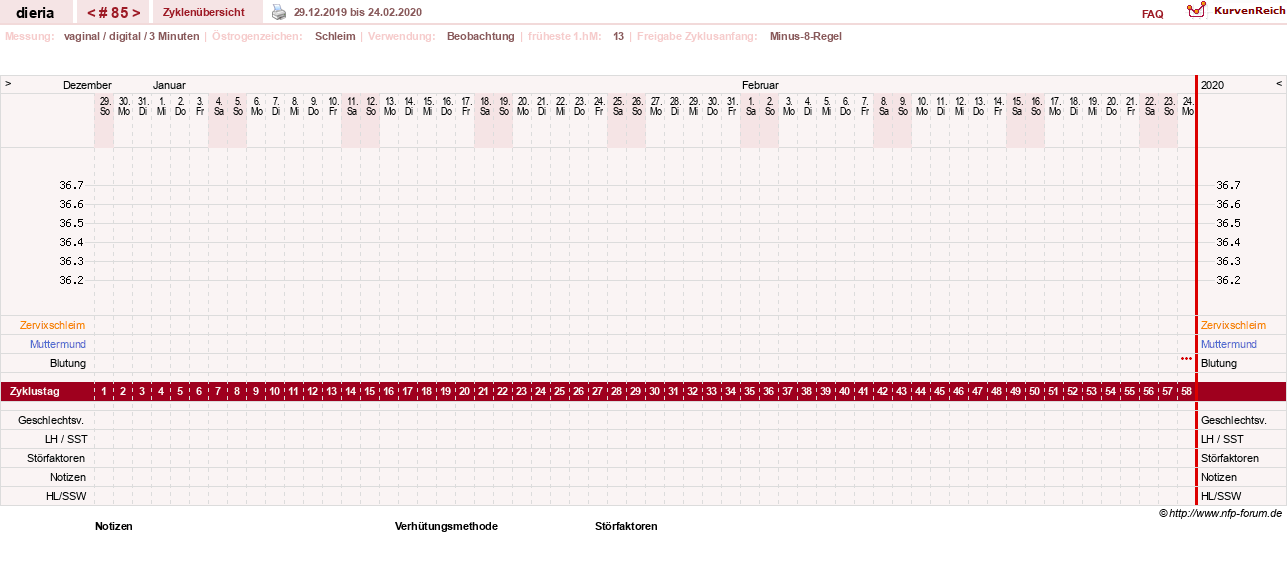Click the left-hand Blutung row label

(x=68, y=363)
